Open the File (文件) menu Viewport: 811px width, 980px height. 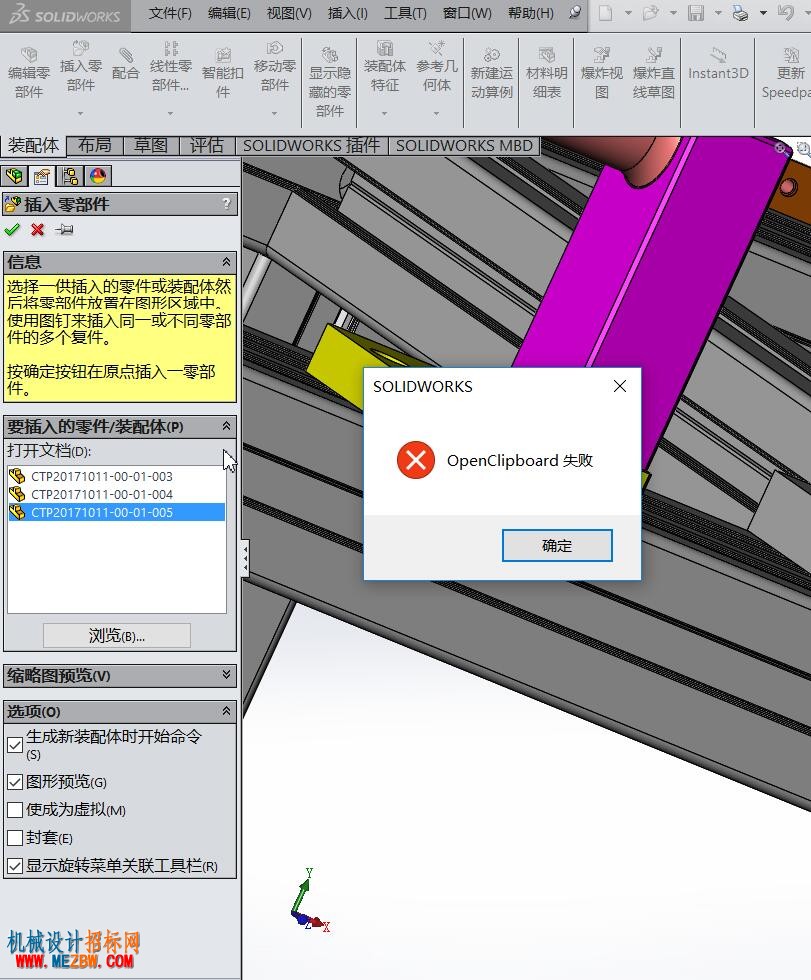coord(170,13)
